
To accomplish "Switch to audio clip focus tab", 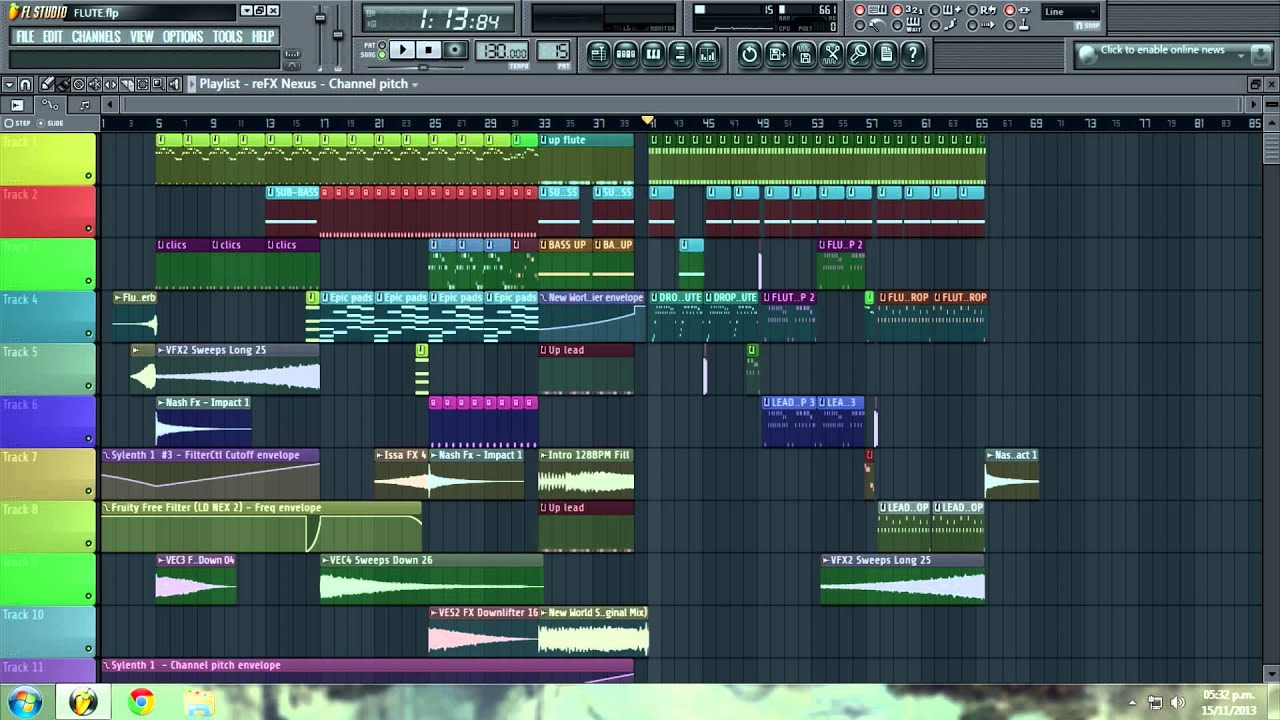I will coord(17,105).
